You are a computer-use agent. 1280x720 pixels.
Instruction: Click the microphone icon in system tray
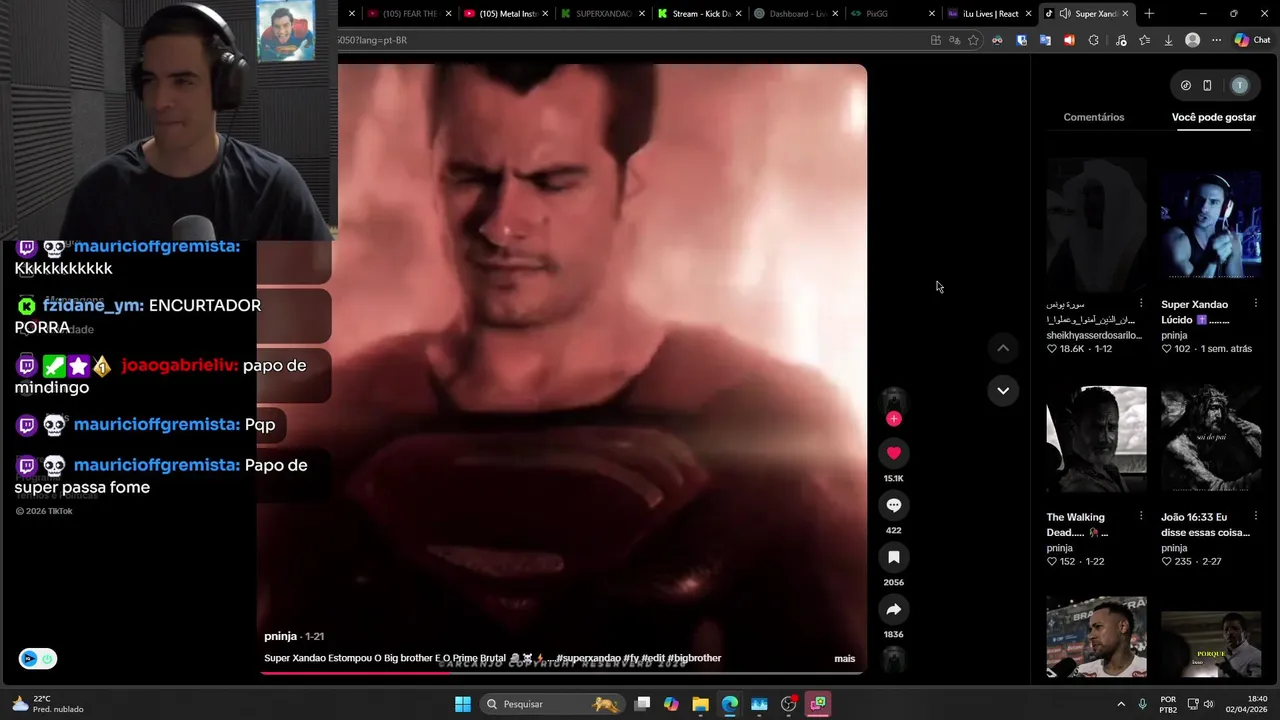pyautogui.click(x=1142, y=704)
